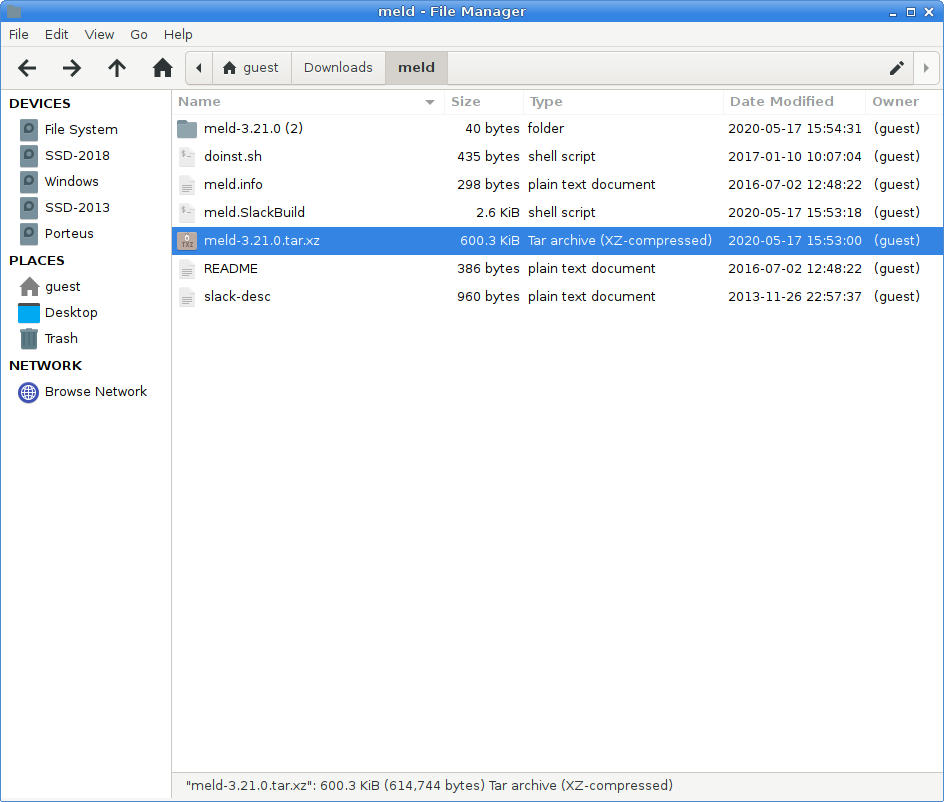Click the Windows drive icon

point(28,181)
